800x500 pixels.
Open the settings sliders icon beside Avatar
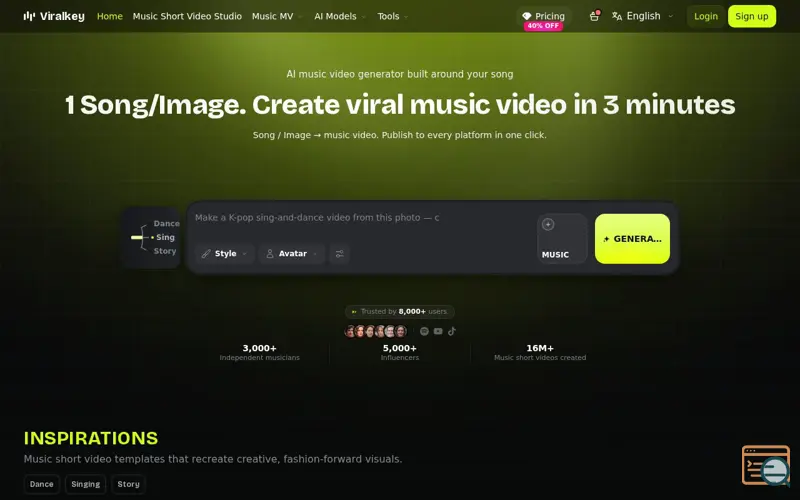point(339,254)
